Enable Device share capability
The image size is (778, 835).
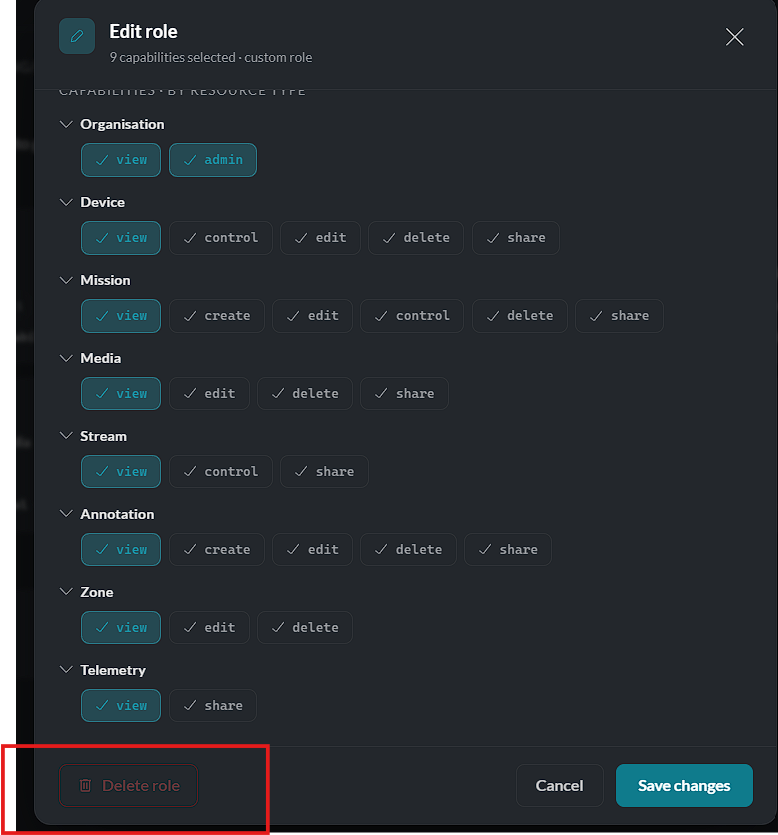click(x=516, y=238)
